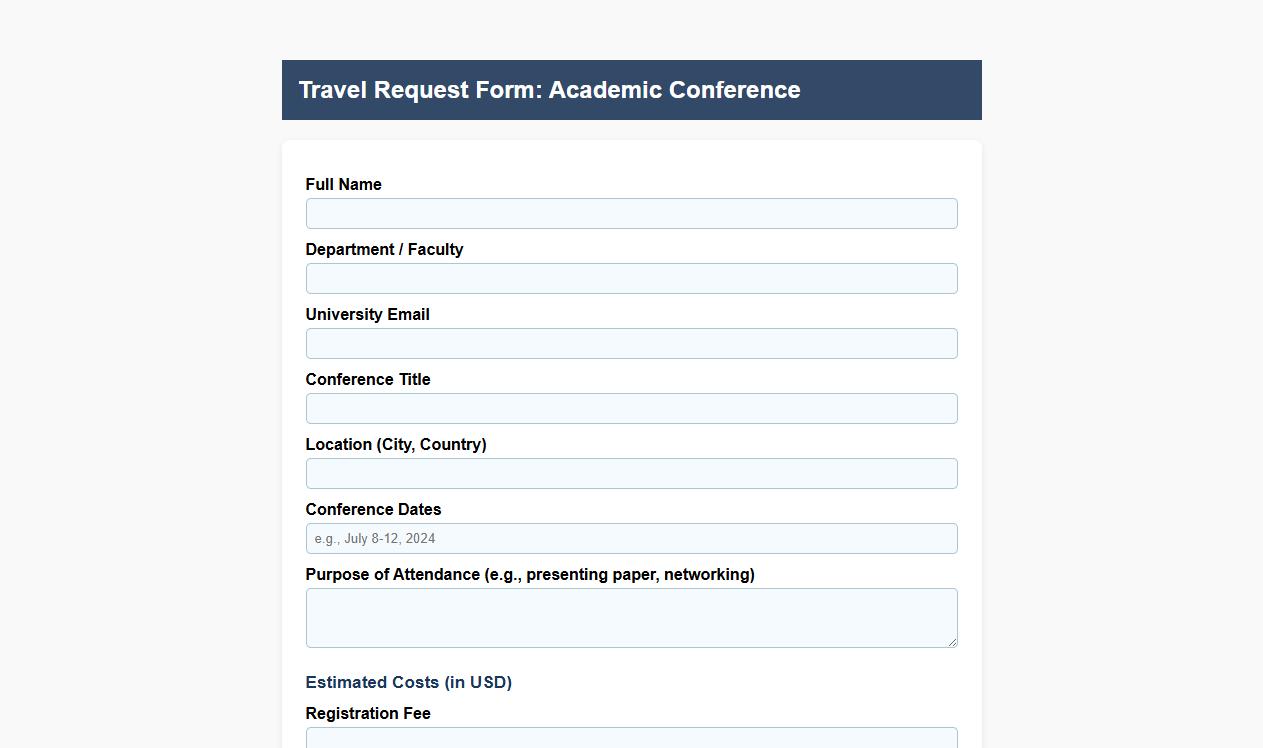Viewport: 1263px width, 748px height.
Task: Click the Conference Dates placeholder field
Action: 631,538
